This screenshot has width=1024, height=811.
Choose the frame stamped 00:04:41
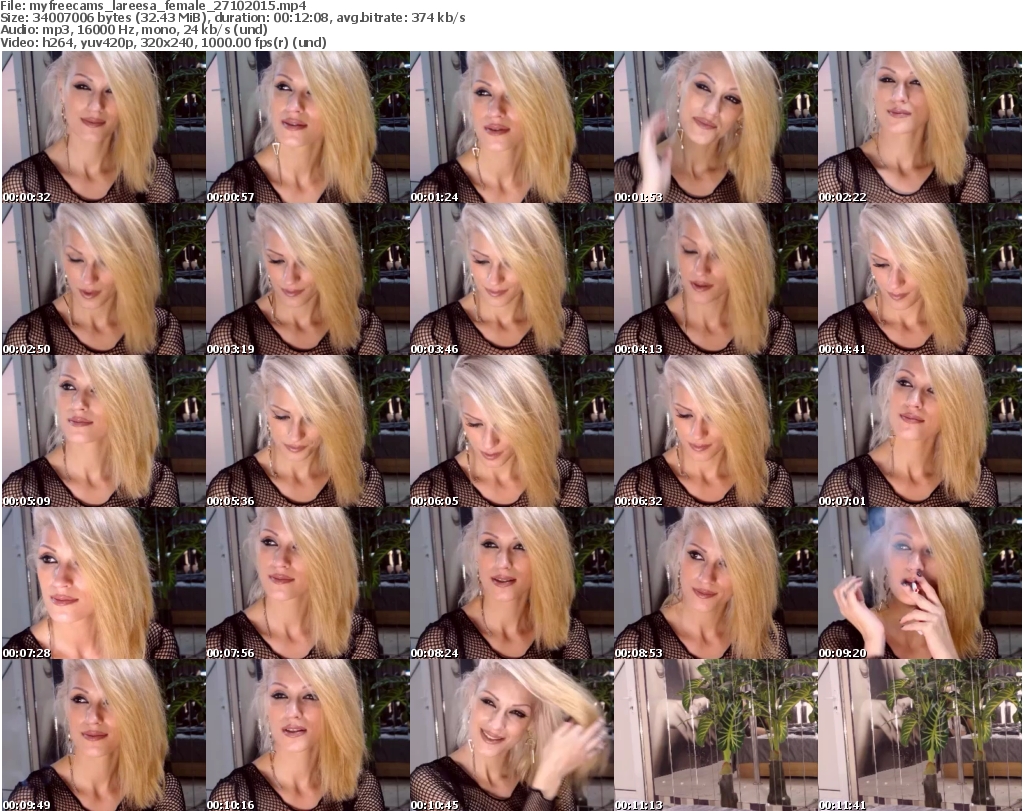tap(920, 279)
